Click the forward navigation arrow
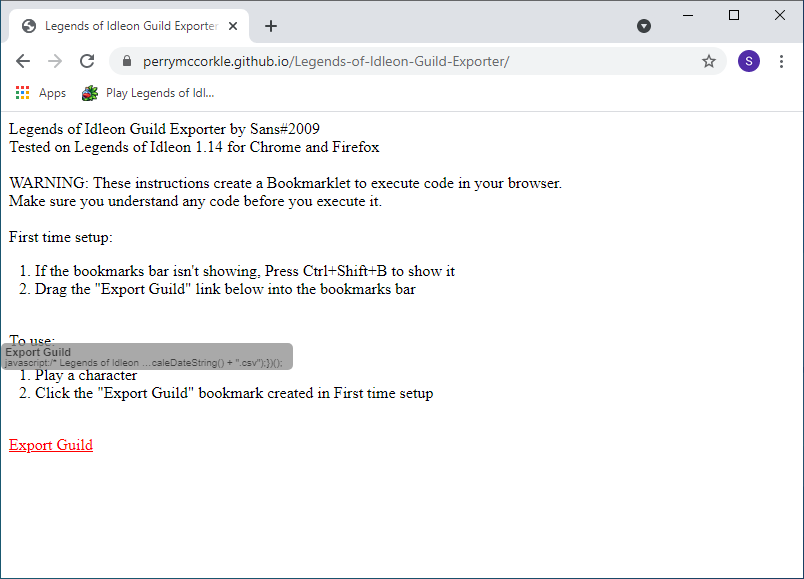Image resolution: width=804 pixels, height=579 pixels. [55, 62]
